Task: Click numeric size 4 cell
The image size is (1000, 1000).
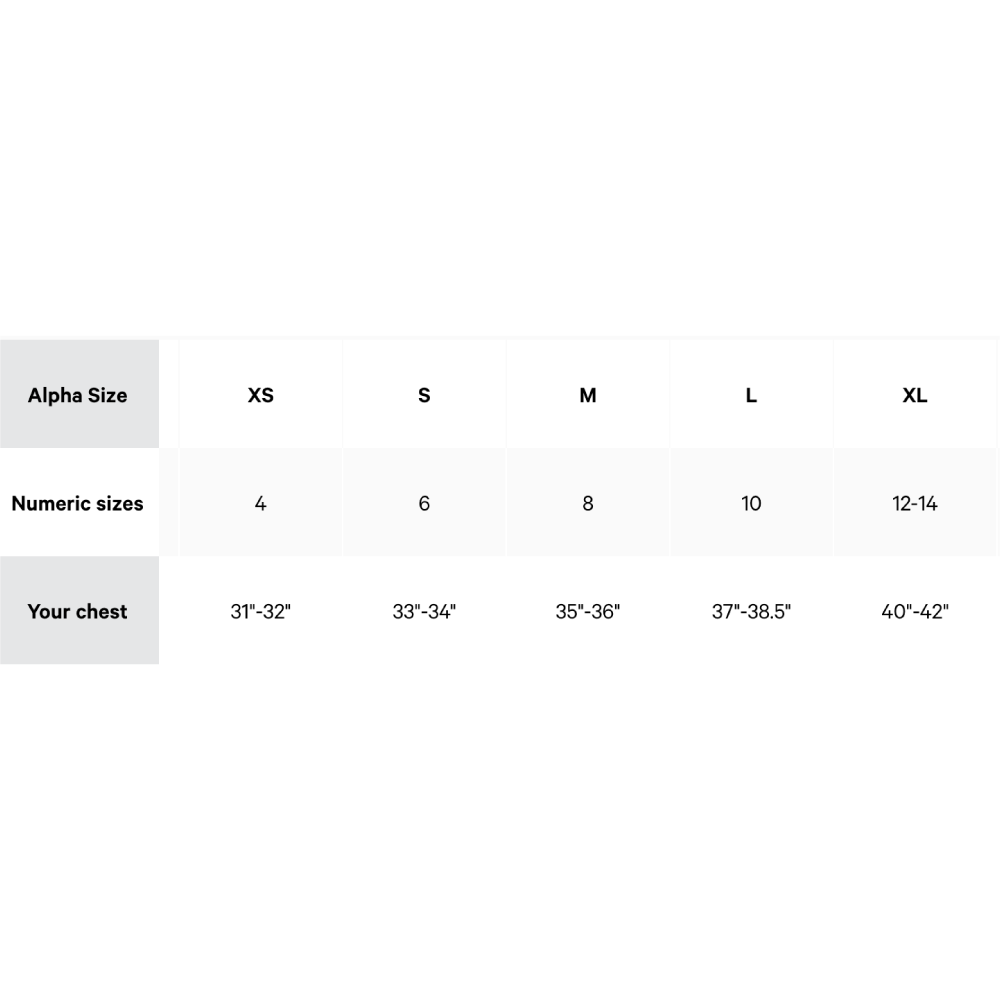Action: (261, 503)
